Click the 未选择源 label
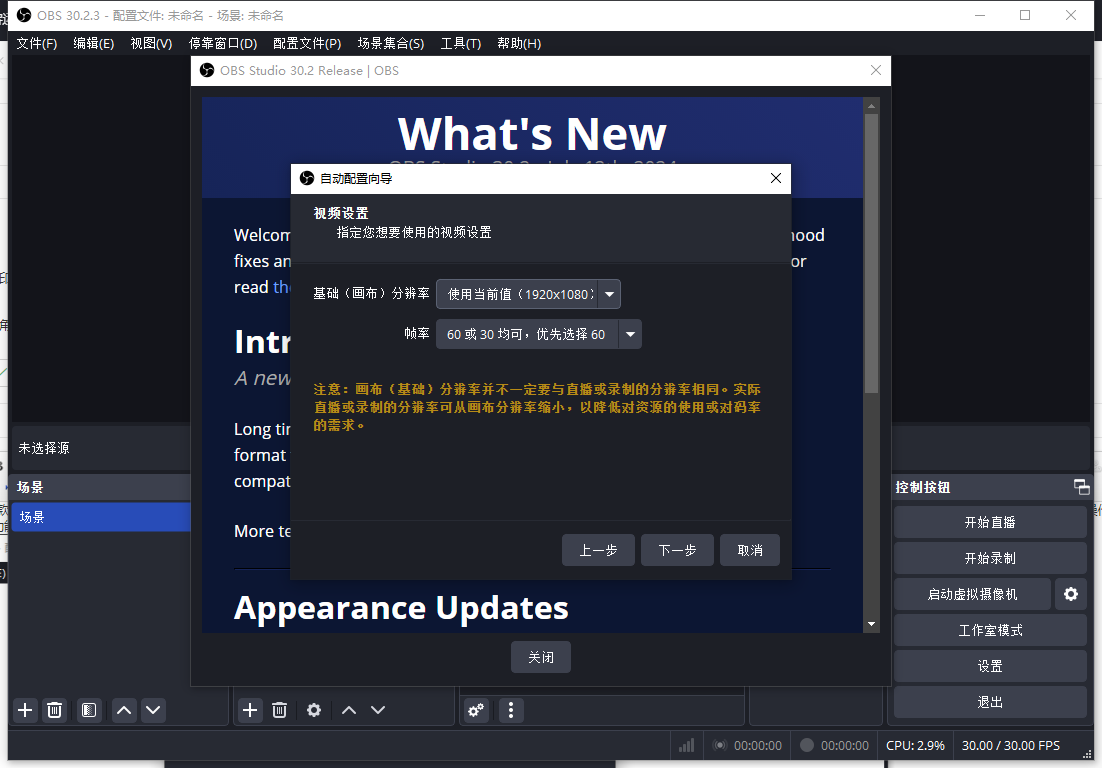Screen dimensions: 1102x768 pyautogui.click(x=44, y=448)
